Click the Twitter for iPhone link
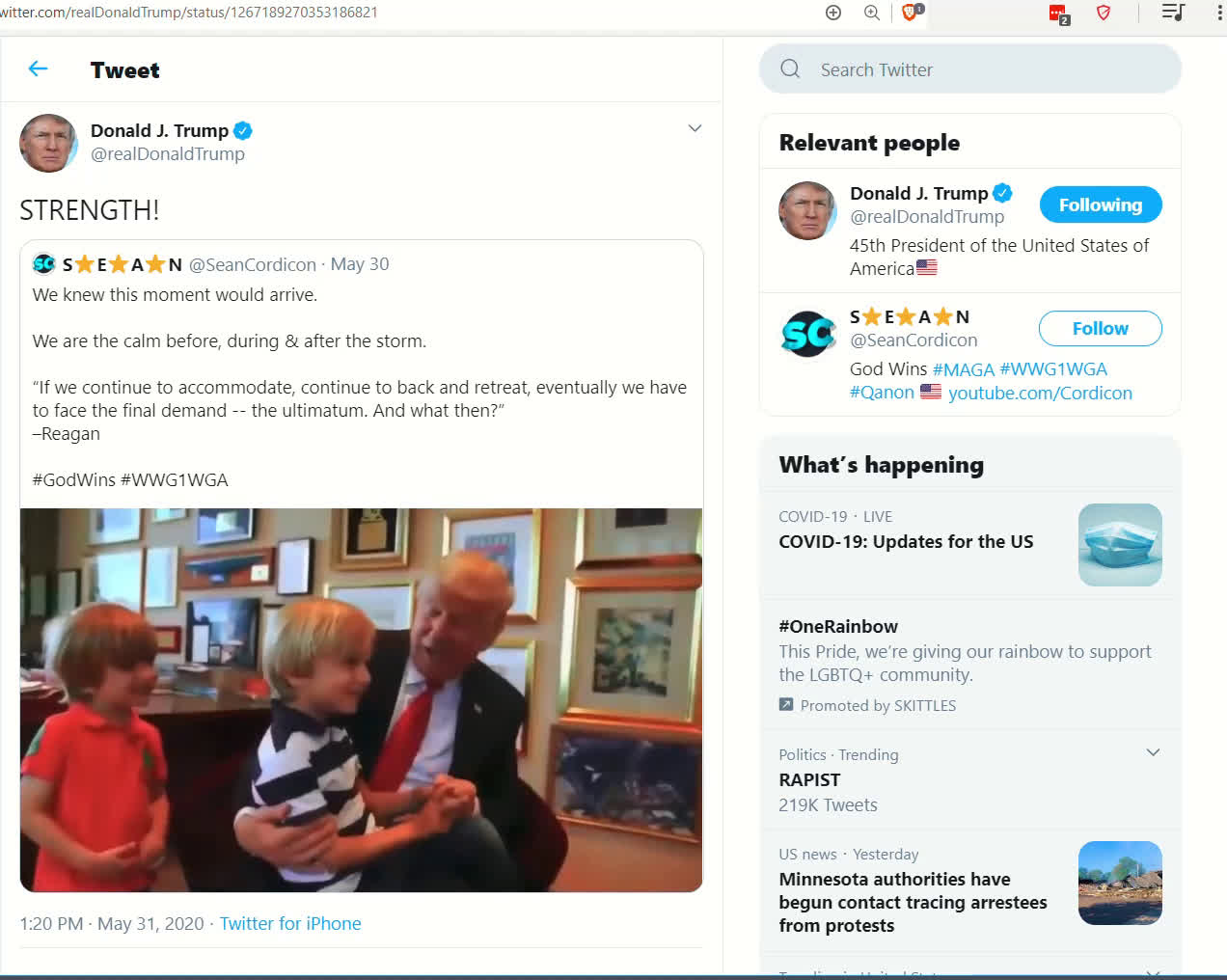The width and height of the screenshot is (1227, 980). pyautogui.click(x=290, y=923)
